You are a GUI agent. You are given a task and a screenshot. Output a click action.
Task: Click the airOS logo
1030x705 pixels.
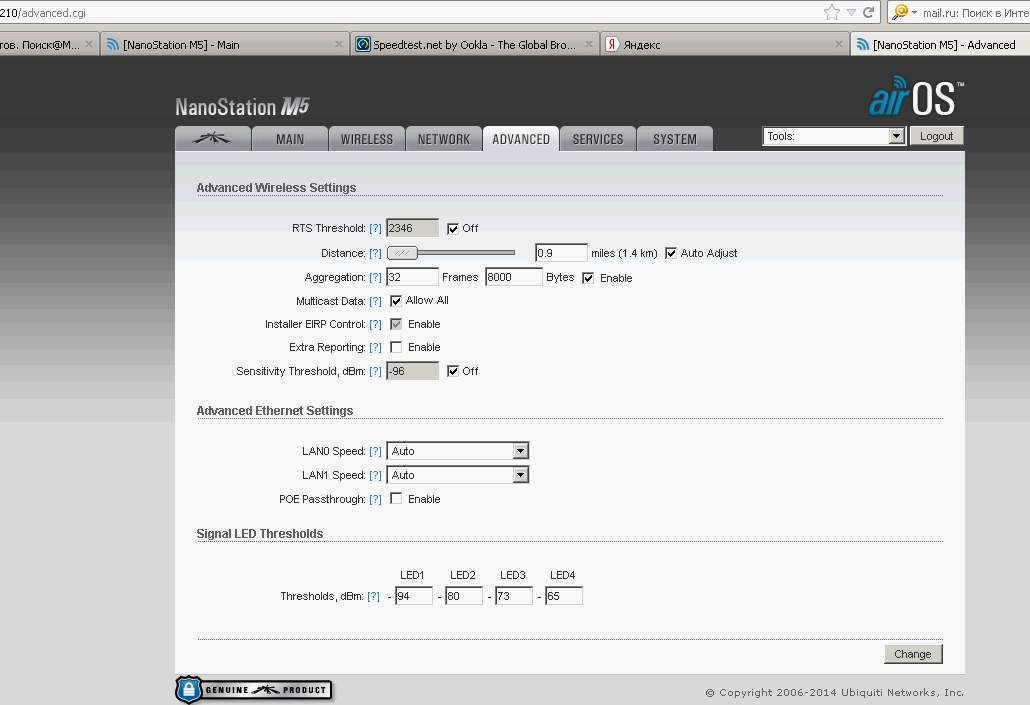[916, 97]
